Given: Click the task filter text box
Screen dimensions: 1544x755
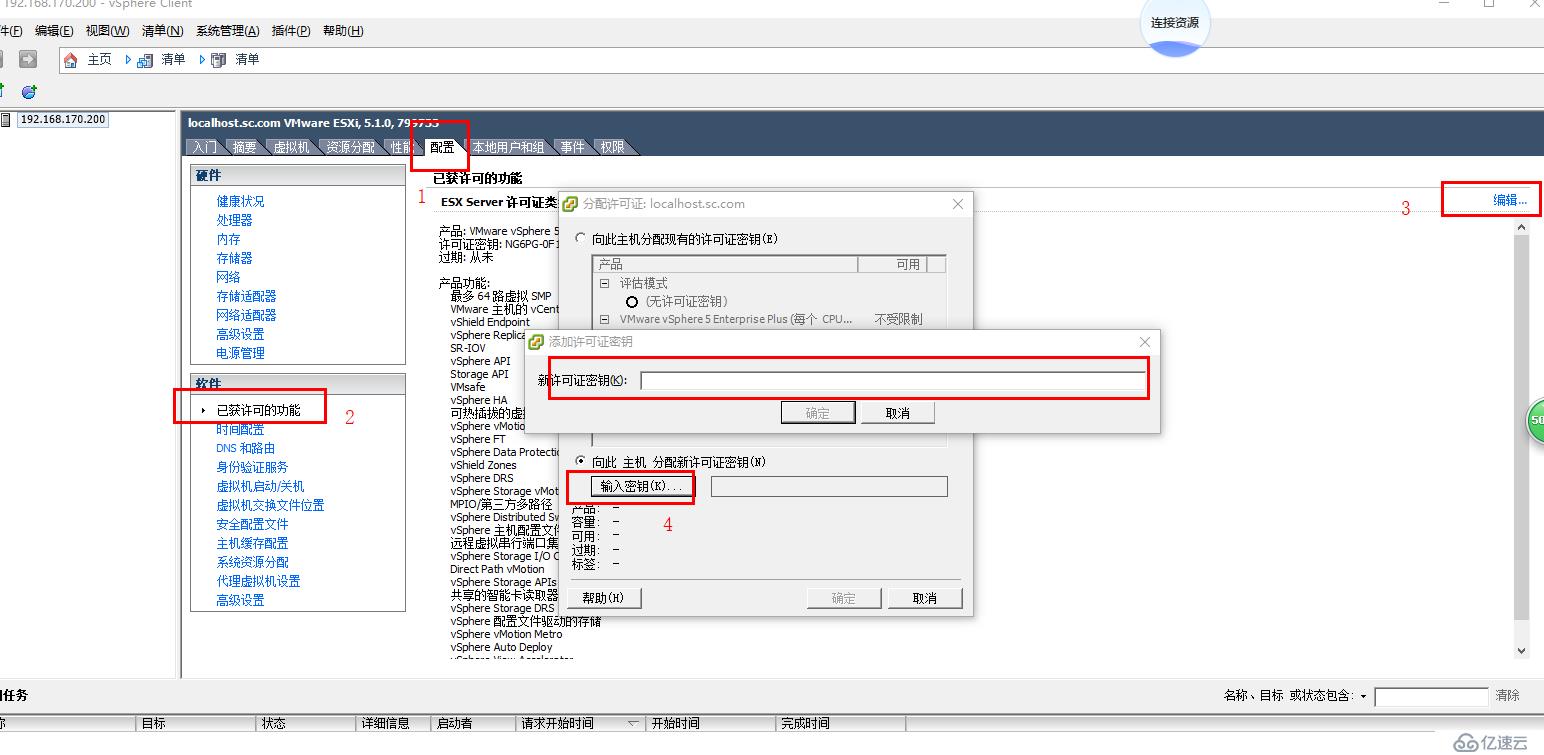Looking at the screenshot, I should (x=1431, y=696).
